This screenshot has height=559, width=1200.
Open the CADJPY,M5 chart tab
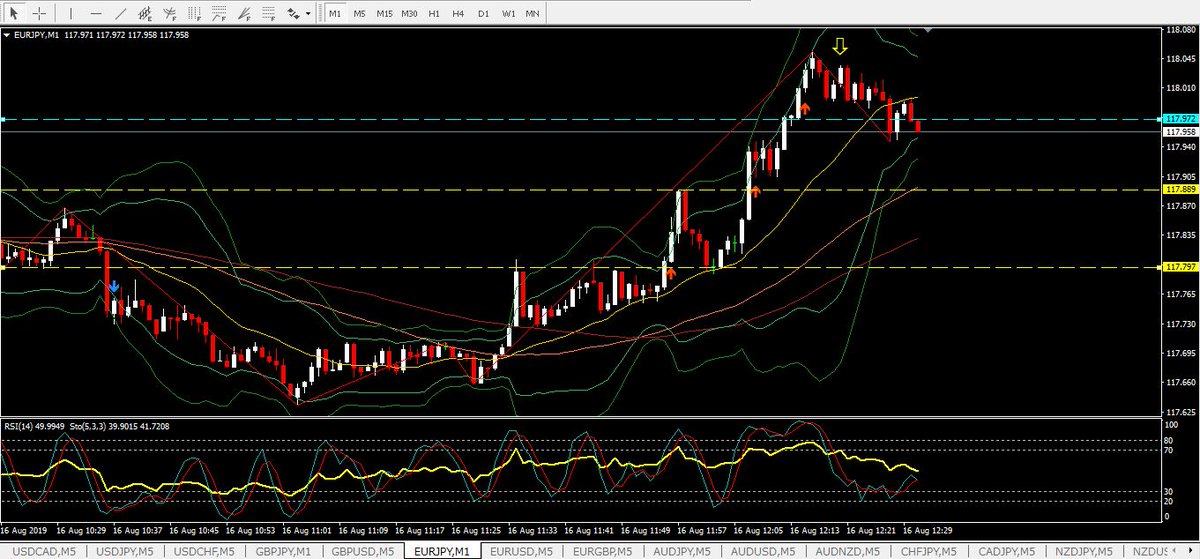1007,551
